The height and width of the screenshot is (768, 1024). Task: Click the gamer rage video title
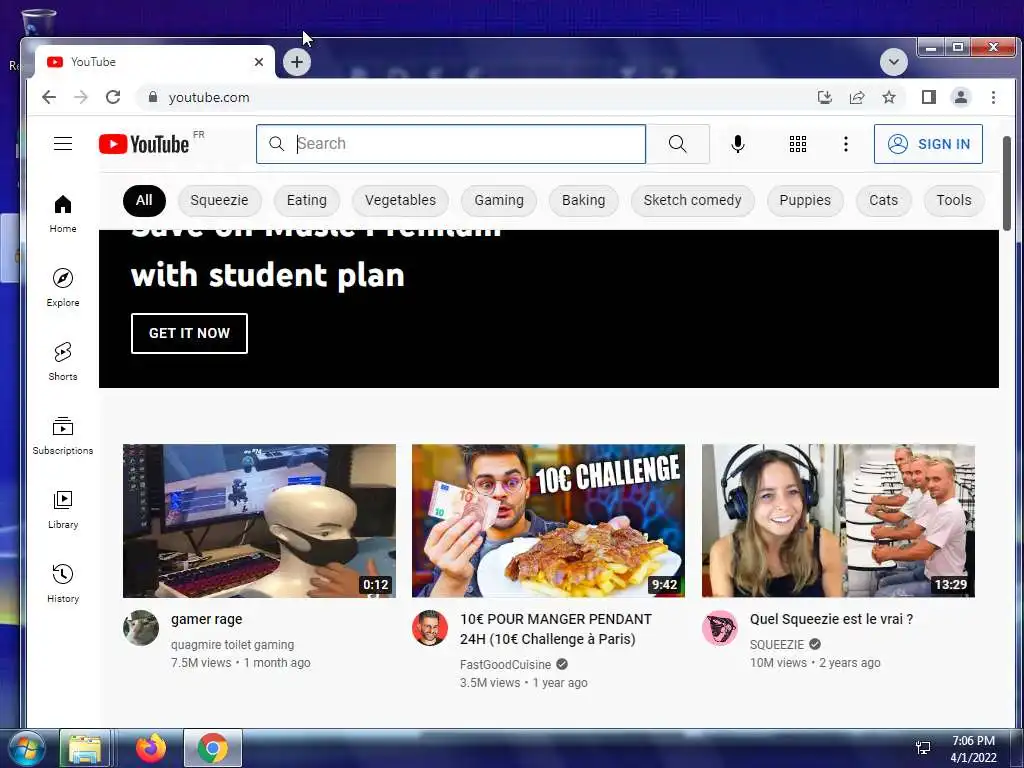point(206,619)
